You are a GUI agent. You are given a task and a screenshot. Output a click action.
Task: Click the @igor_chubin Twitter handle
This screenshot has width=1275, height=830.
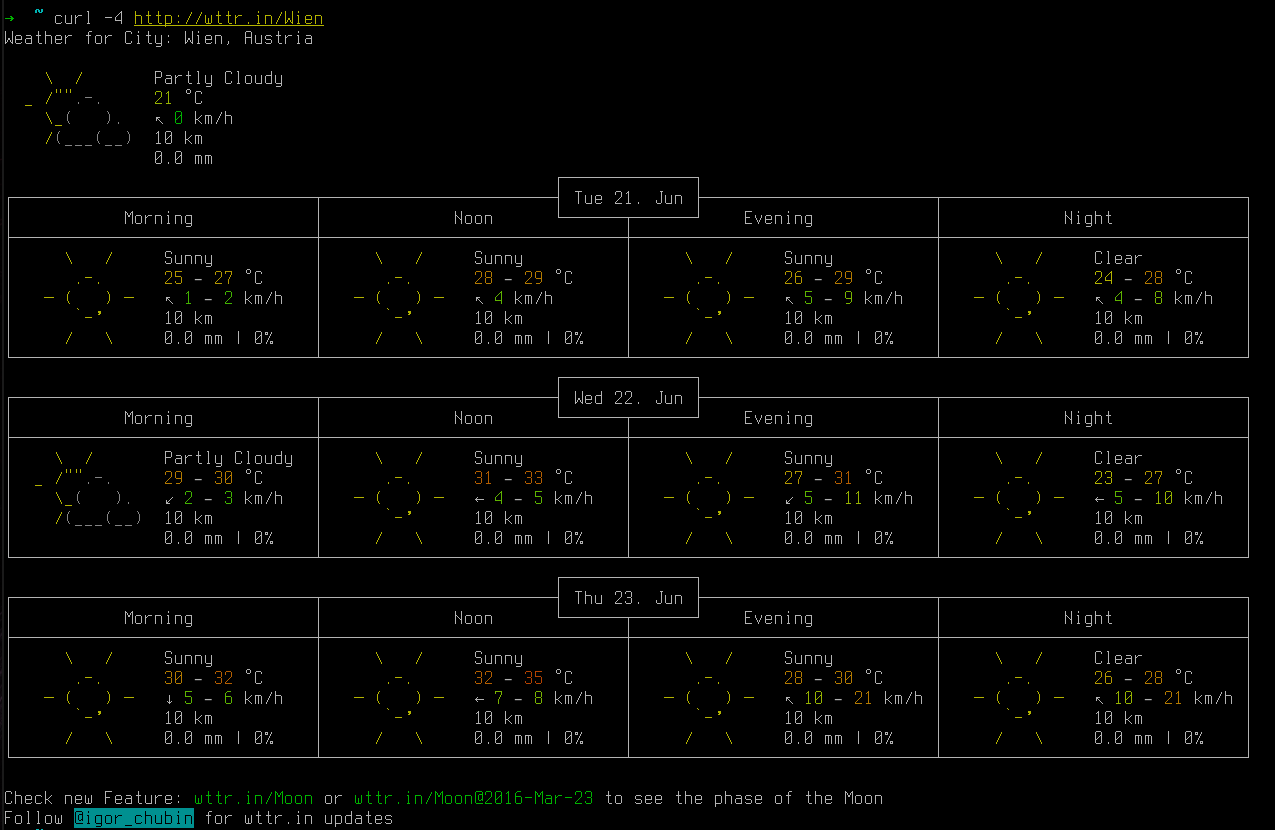(134, 818)
